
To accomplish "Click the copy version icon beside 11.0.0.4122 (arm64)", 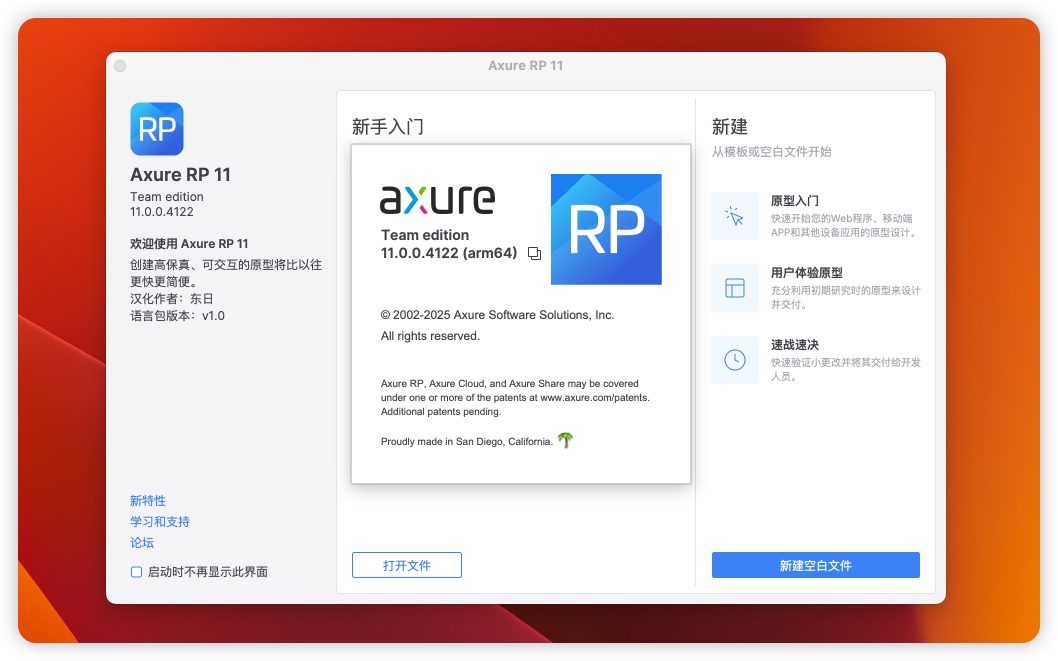I will (x=534, y=254).
